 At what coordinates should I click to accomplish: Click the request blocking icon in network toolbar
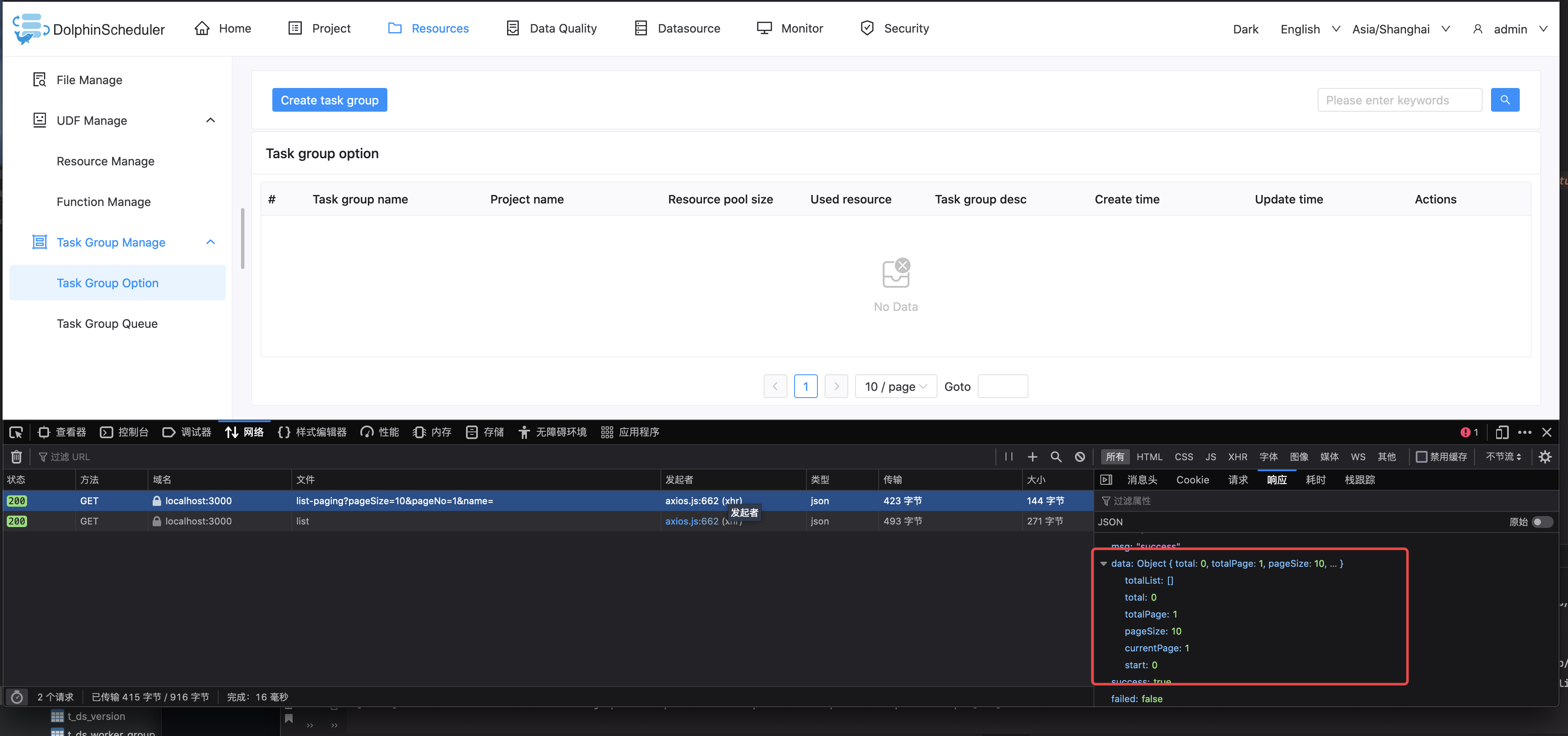point(1080,456)
